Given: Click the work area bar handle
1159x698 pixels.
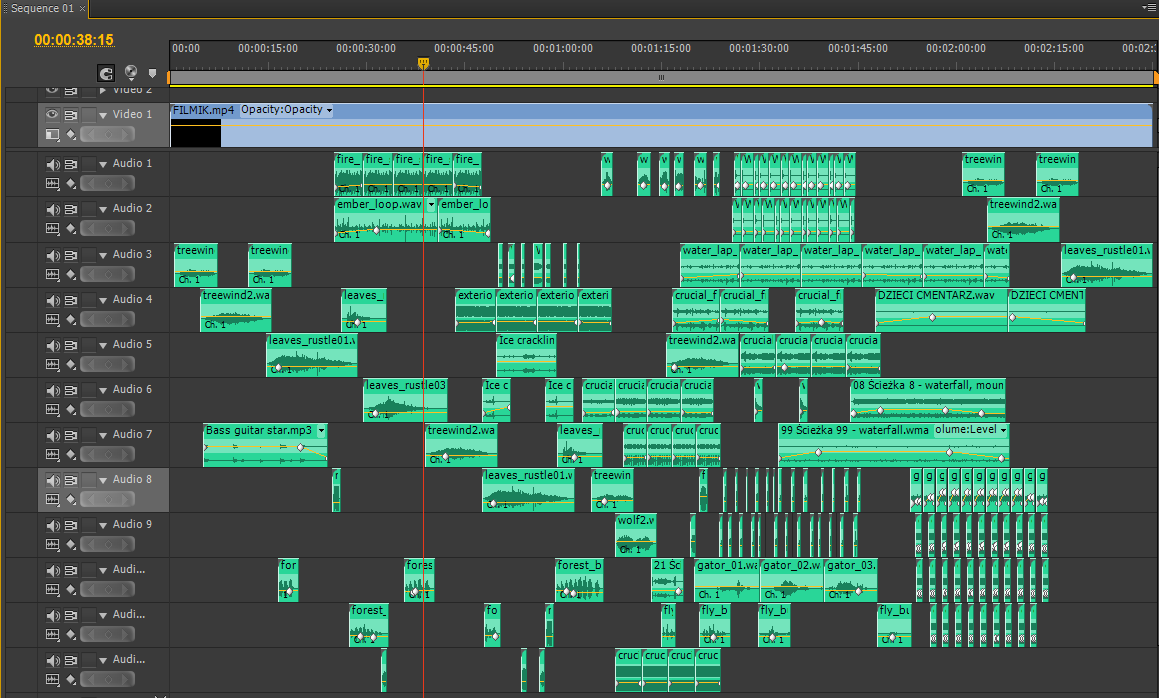Looking at the screenshot, I should [x=662, y=77].
